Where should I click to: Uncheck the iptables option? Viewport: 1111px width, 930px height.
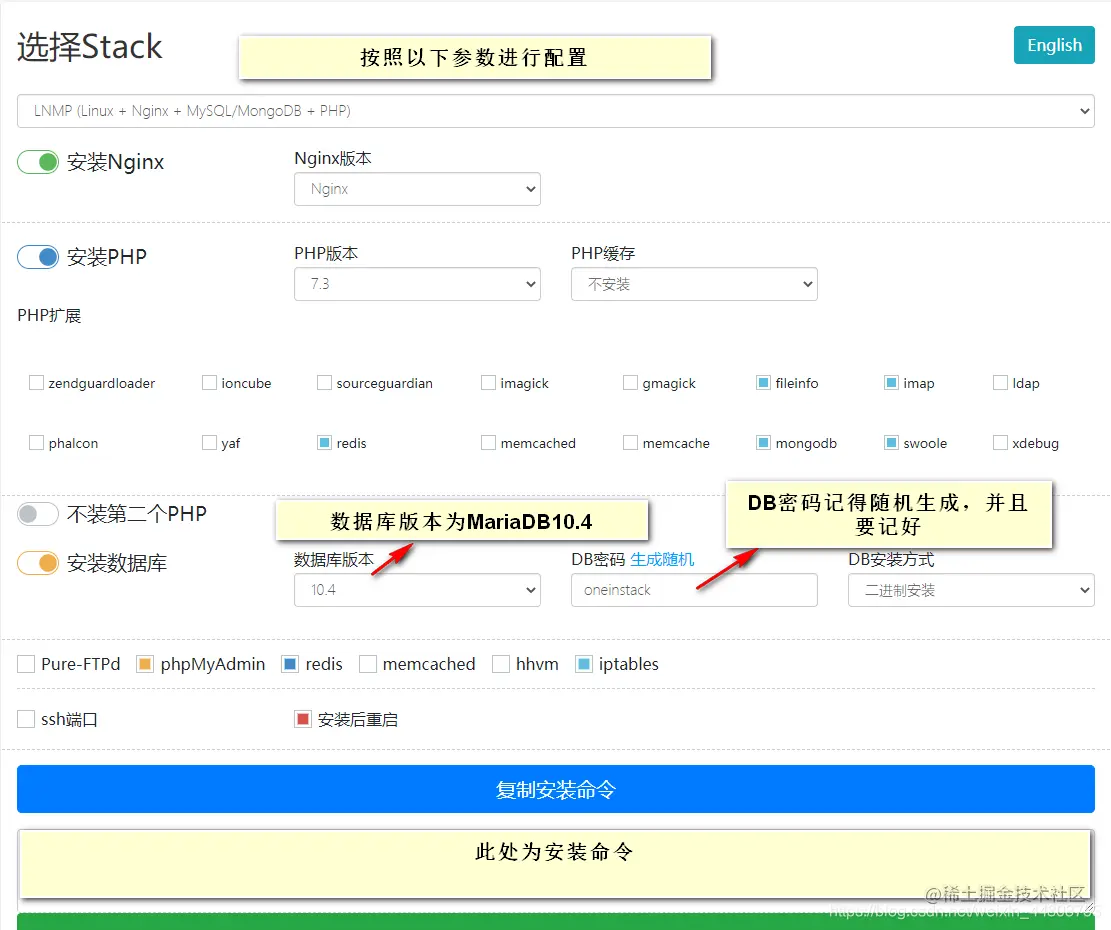pos(584,664)
